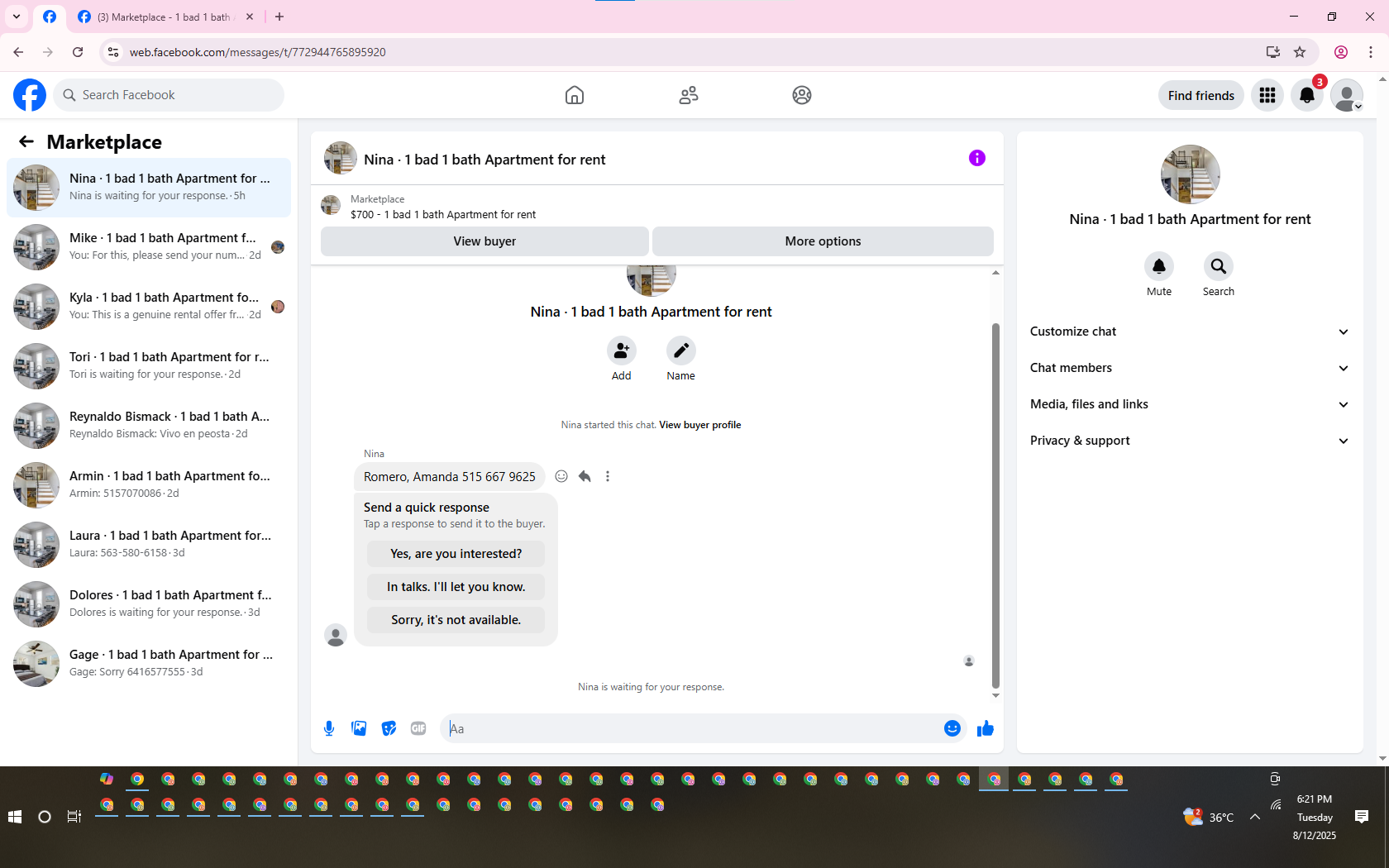Image resolution: width=1389 pixels, height=868 pixels.
Task: Focus the Search Facebook field
Action: tap(169, 95)
